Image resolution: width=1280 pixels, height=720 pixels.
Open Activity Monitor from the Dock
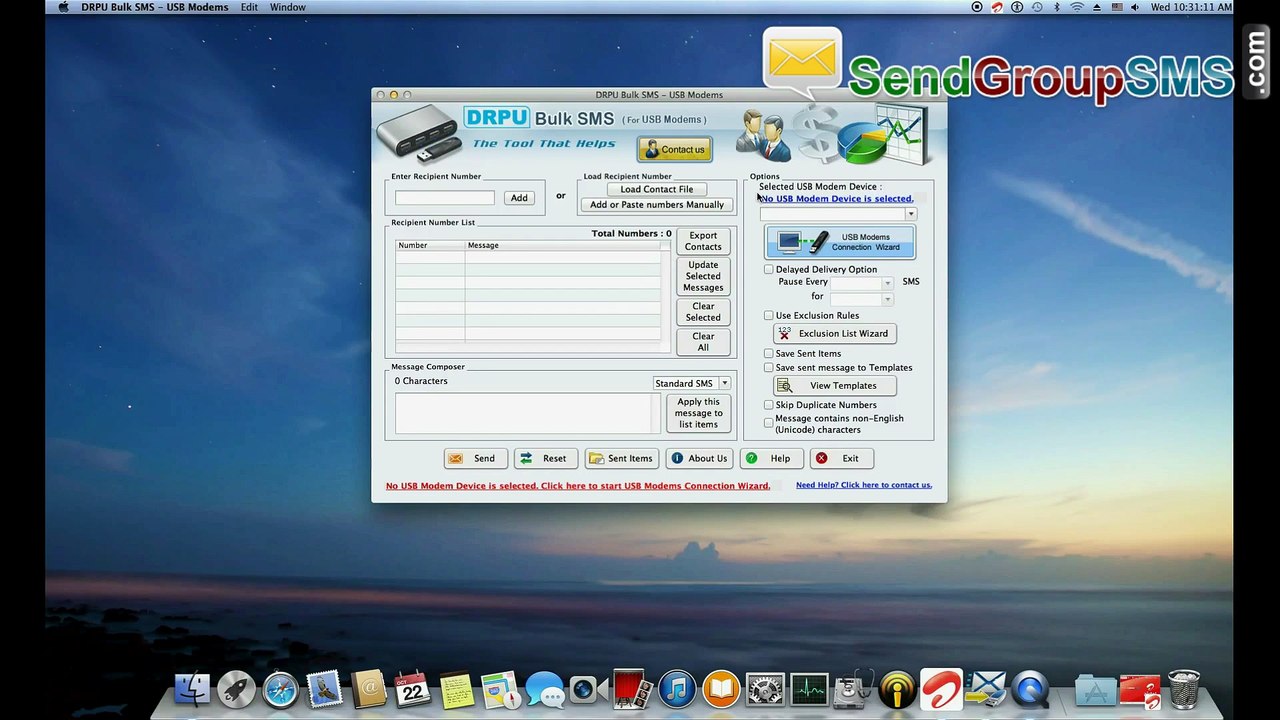click(808, 690)
